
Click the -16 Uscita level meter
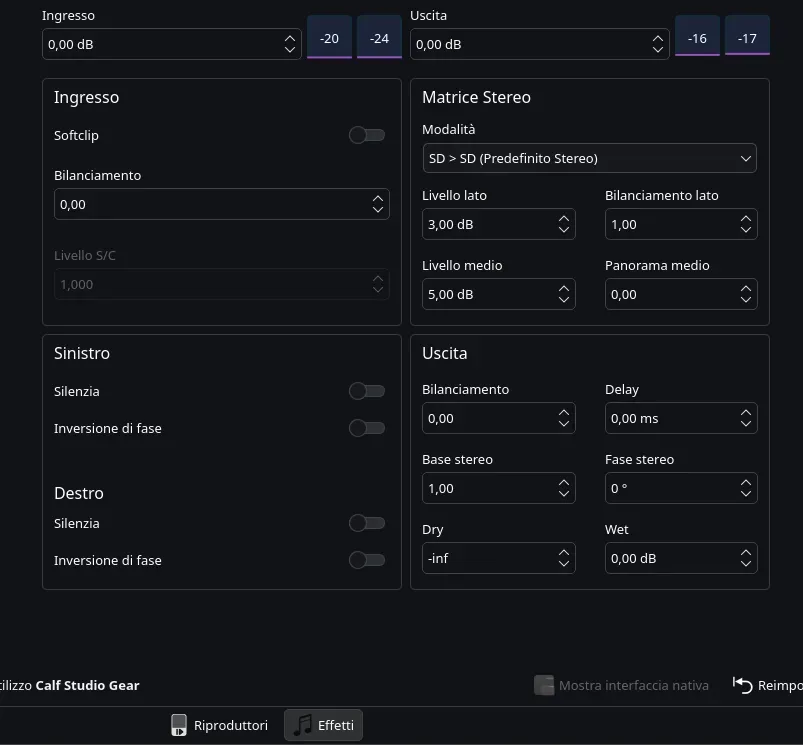697,38
